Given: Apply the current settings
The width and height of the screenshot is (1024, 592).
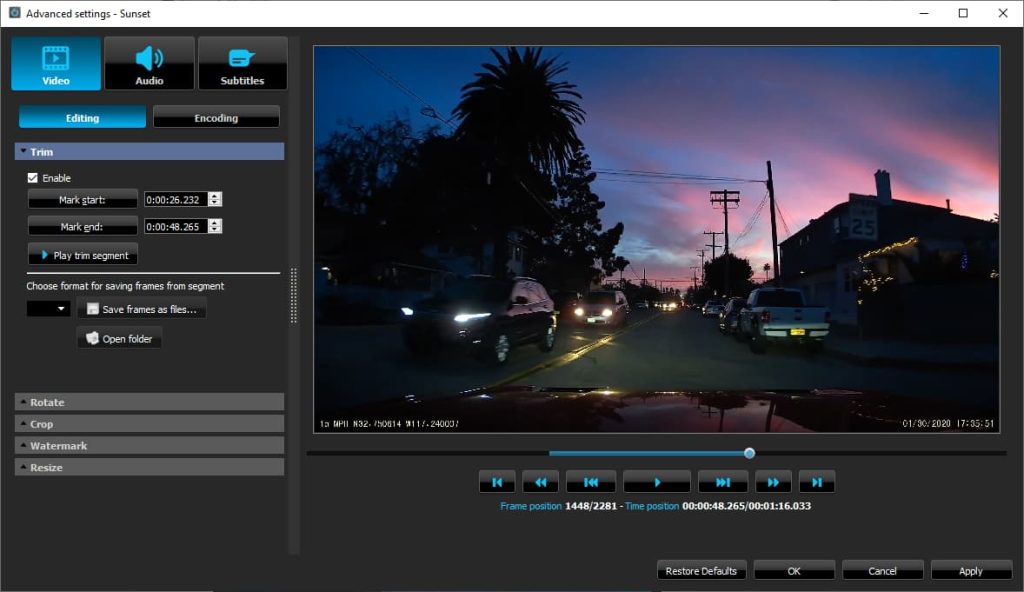Looking at the screenshot, I should (x=971, y=570).
